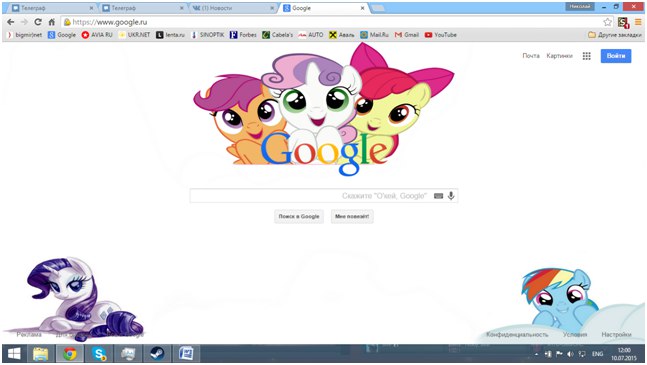647x365 pixels.
Task: Click the Мне повезёт! button
Action: point(352,217)
